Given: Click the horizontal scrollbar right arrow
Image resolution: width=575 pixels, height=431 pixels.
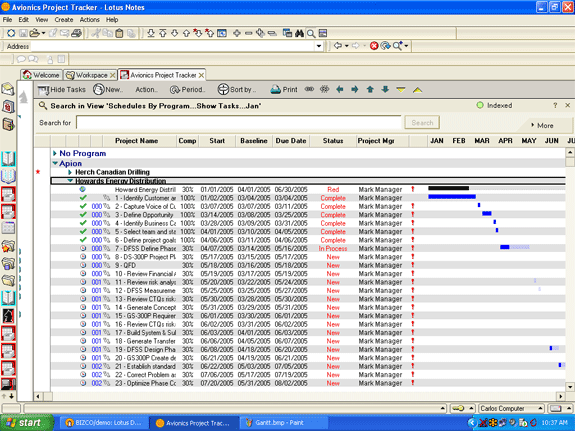Looking at the screenshot, I should pyautogui.click(x=560, y=397).
